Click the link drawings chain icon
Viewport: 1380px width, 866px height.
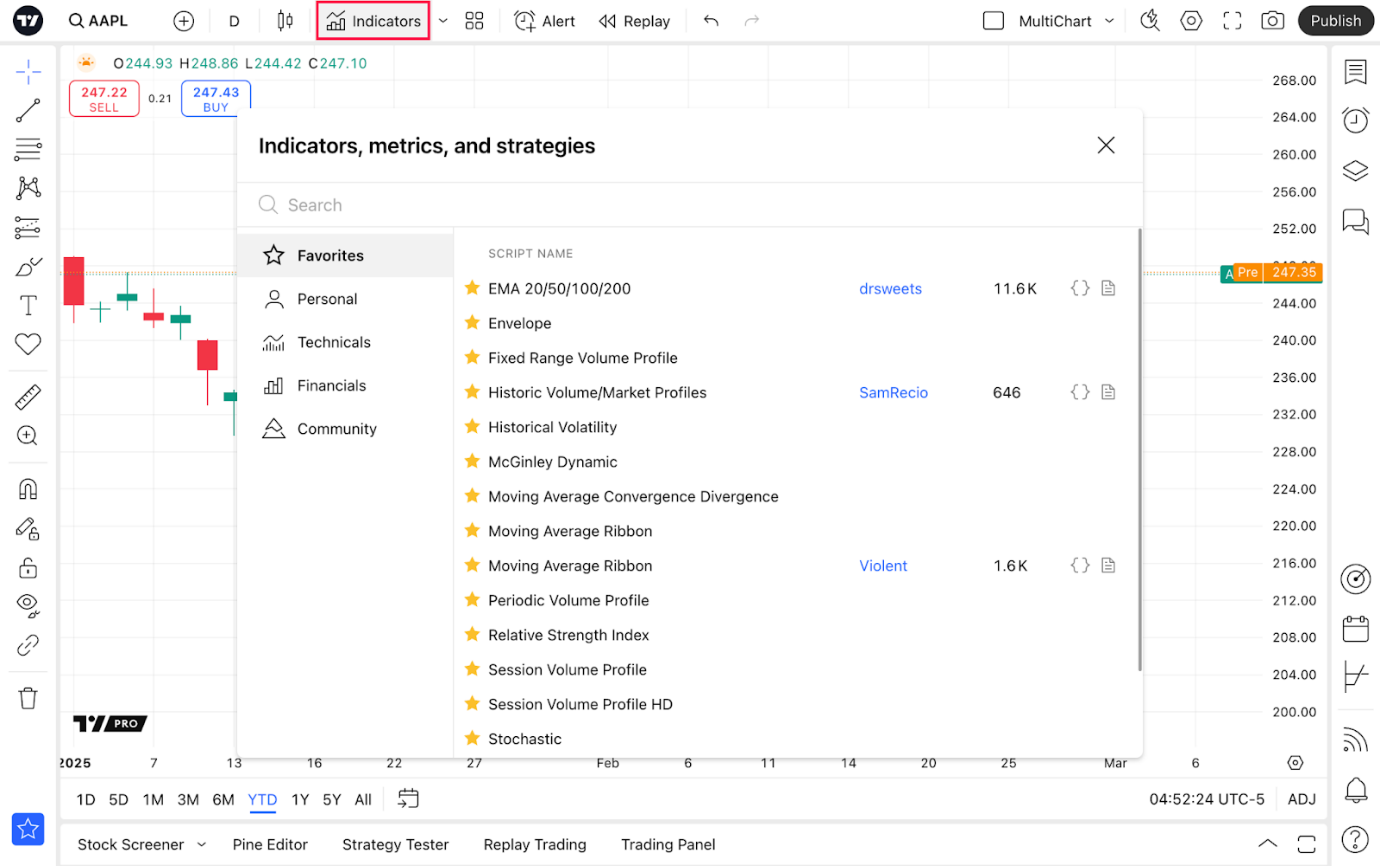28,645
